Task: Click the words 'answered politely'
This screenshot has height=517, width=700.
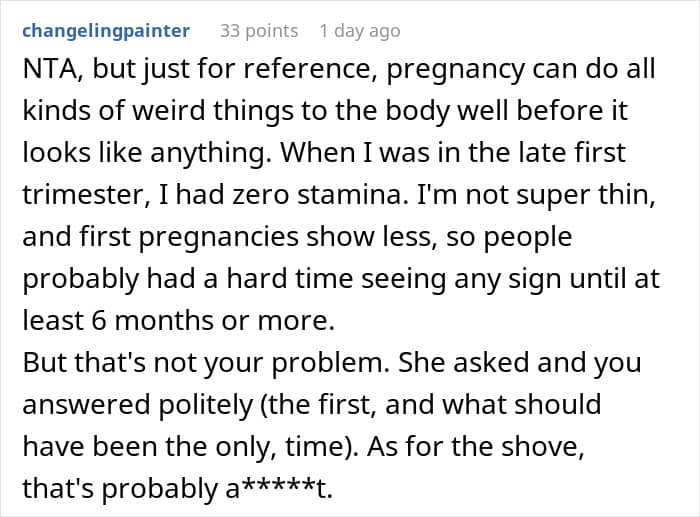Action: (x=138, y=404)
